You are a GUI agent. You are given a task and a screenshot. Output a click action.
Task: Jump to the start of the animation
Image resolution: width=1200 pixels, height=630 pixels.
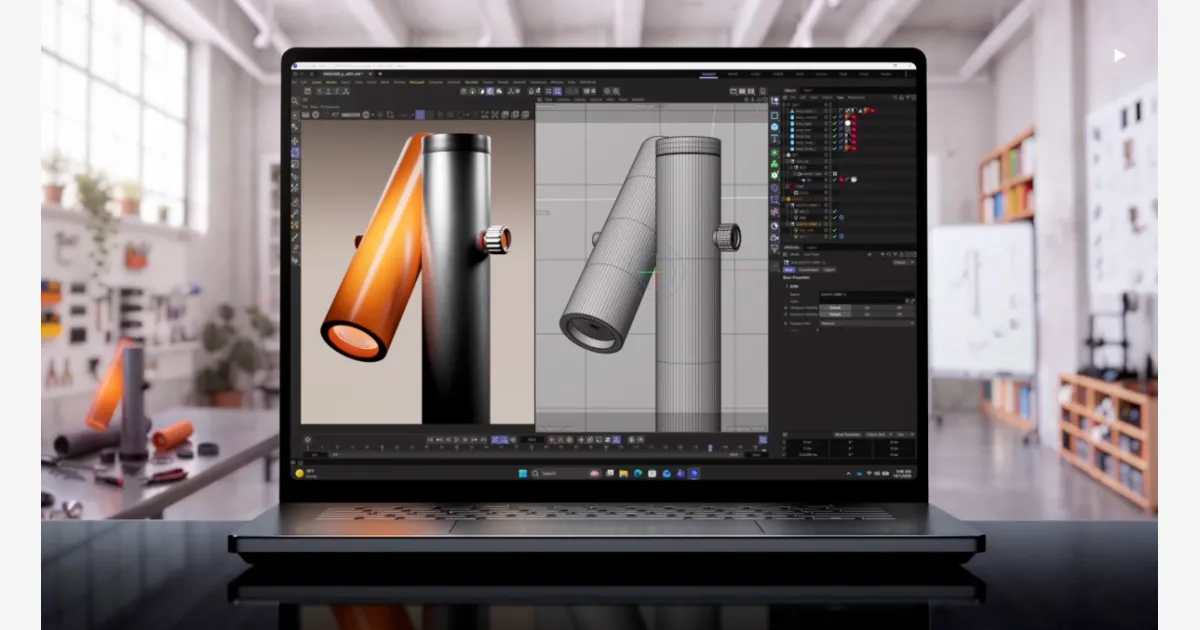431,439
